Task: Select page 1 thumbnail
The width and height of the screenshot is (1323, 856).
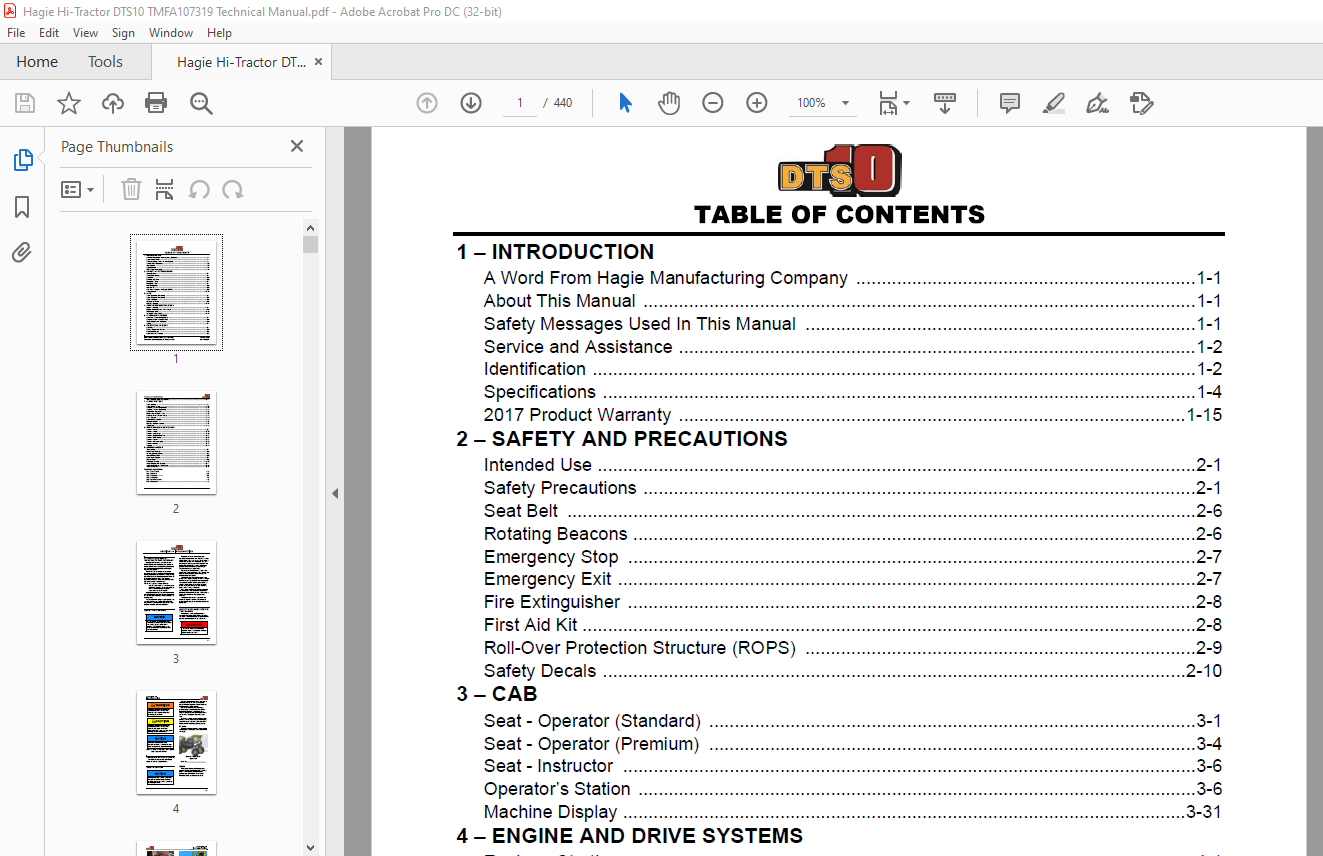Action: 176,292
